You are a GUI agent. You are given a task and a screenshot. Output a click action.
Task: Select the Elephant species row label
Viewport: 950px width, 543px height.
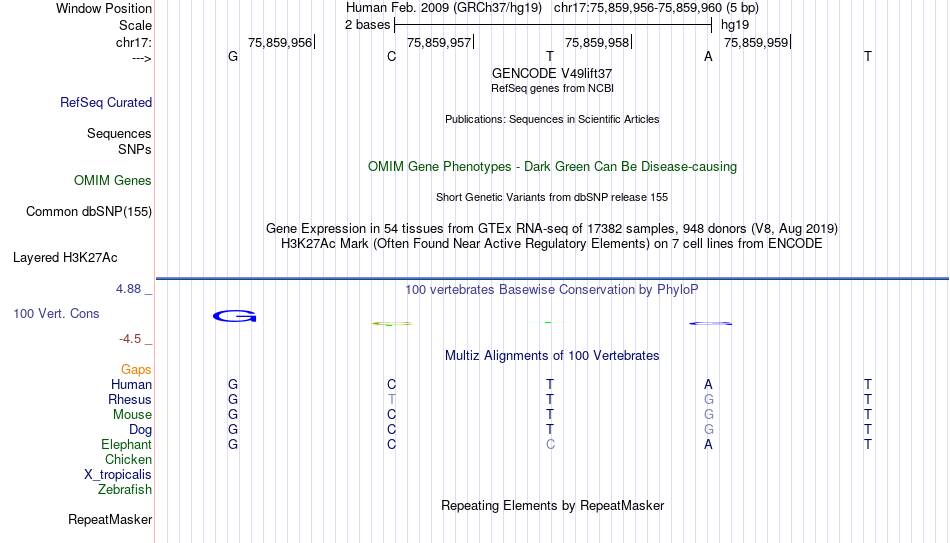127,445
